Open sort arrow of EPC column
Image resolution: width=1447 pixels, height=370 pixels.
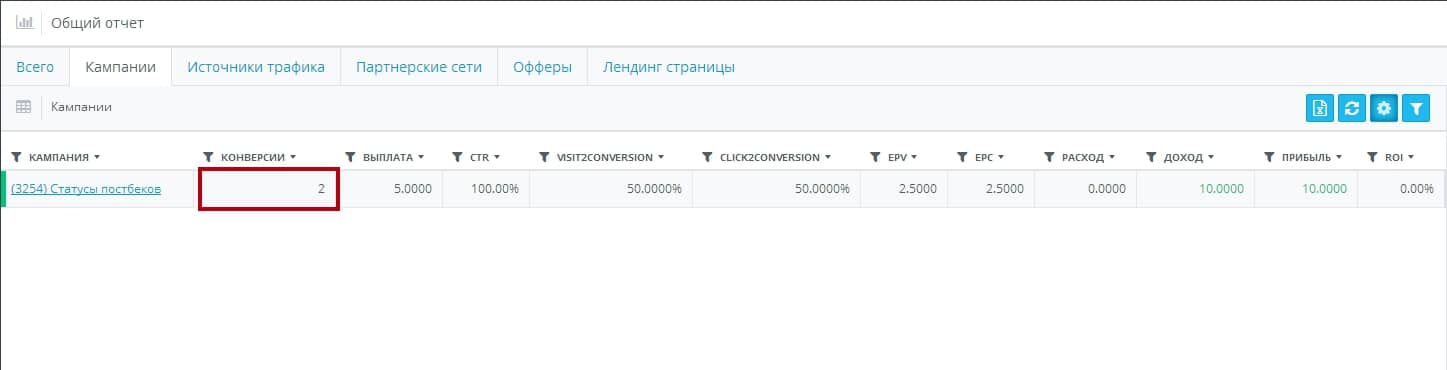click(x=1001, y=158)
